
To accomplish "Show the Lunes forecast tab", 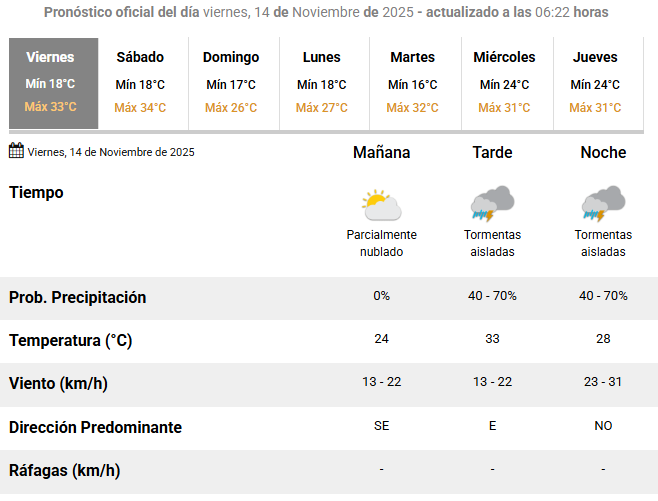I will [x=322, y=82].
